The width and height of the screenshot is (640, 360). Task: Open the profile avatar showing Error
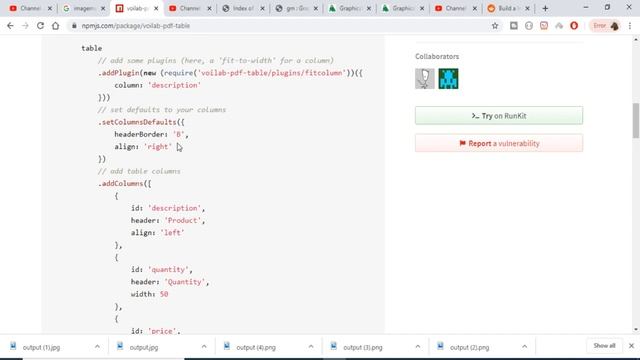coord(606,26)
